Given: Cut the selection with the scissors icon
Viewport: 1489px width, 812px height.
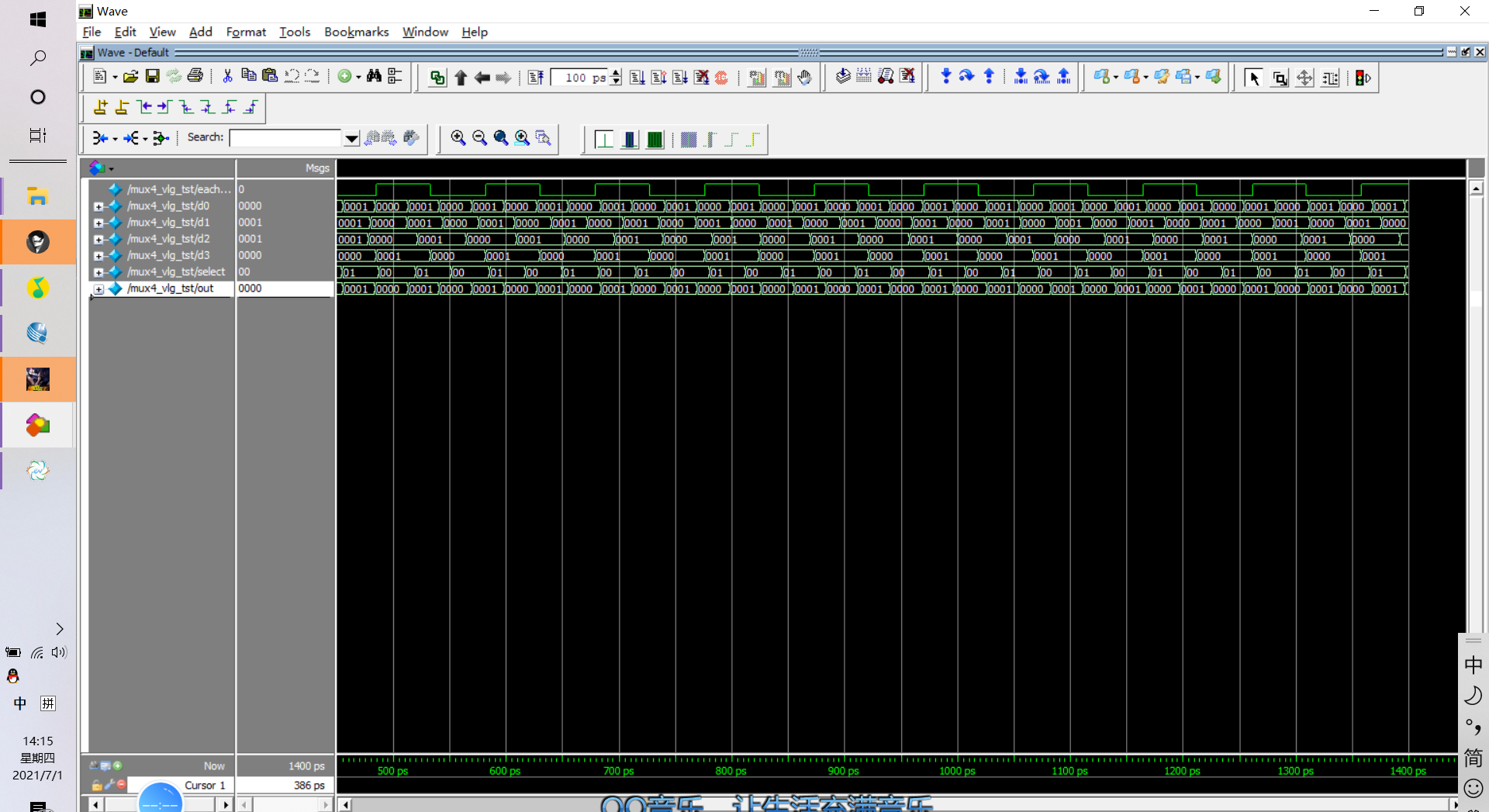Looking at the screenshot, I should (x=227, y=76).
